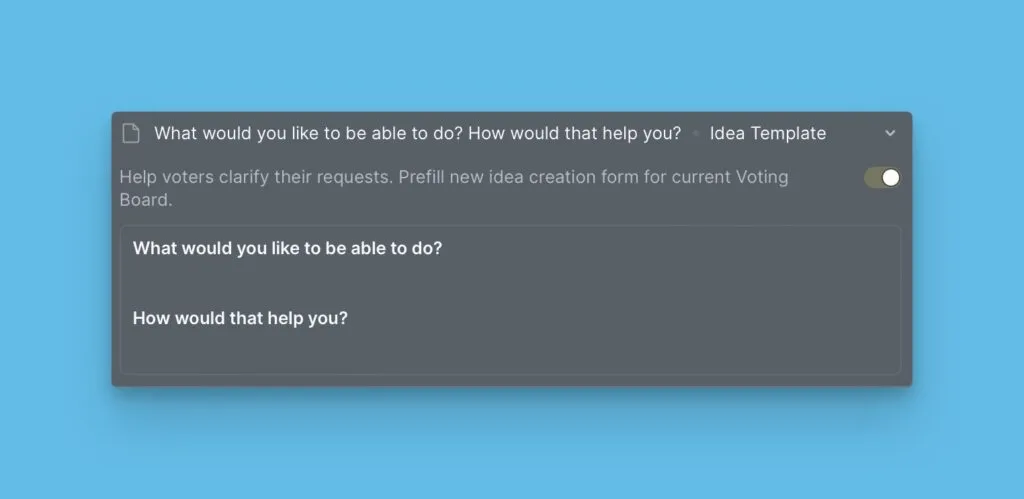Click the blue background above the template panel
This screenshot has width=1024, height=499.
pos(512,55)
